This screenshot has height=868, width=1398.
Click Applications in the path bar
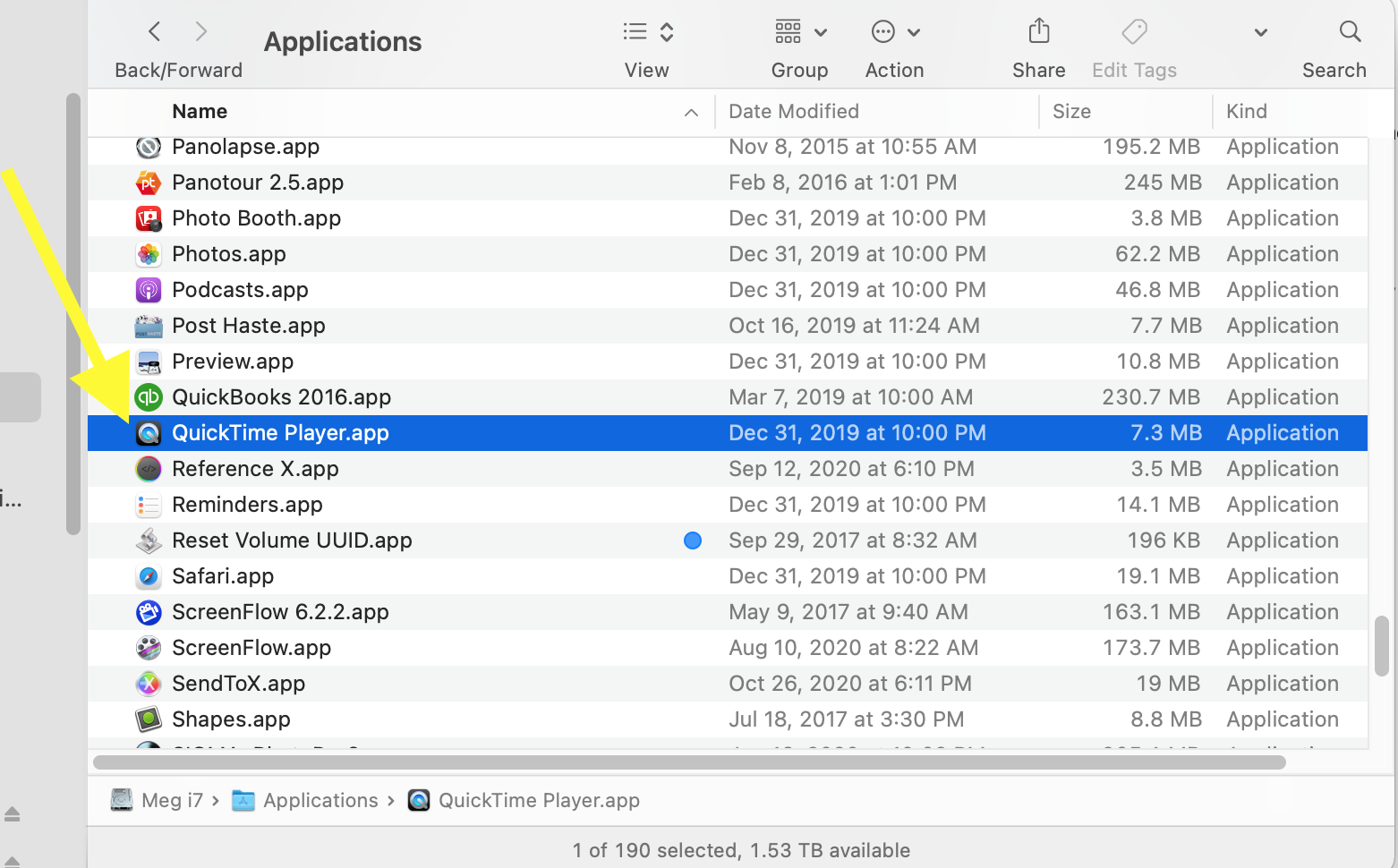click(x=320, y=800)
